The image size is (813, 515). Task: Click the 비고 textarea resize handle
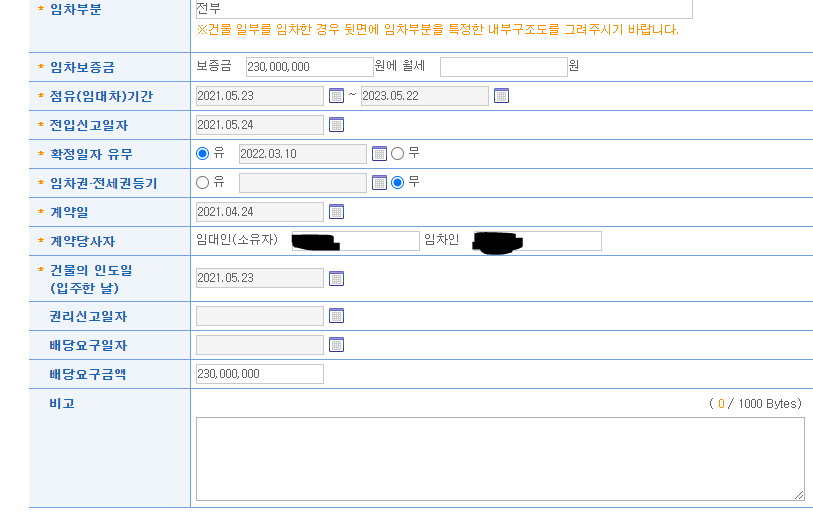(799, 495)
